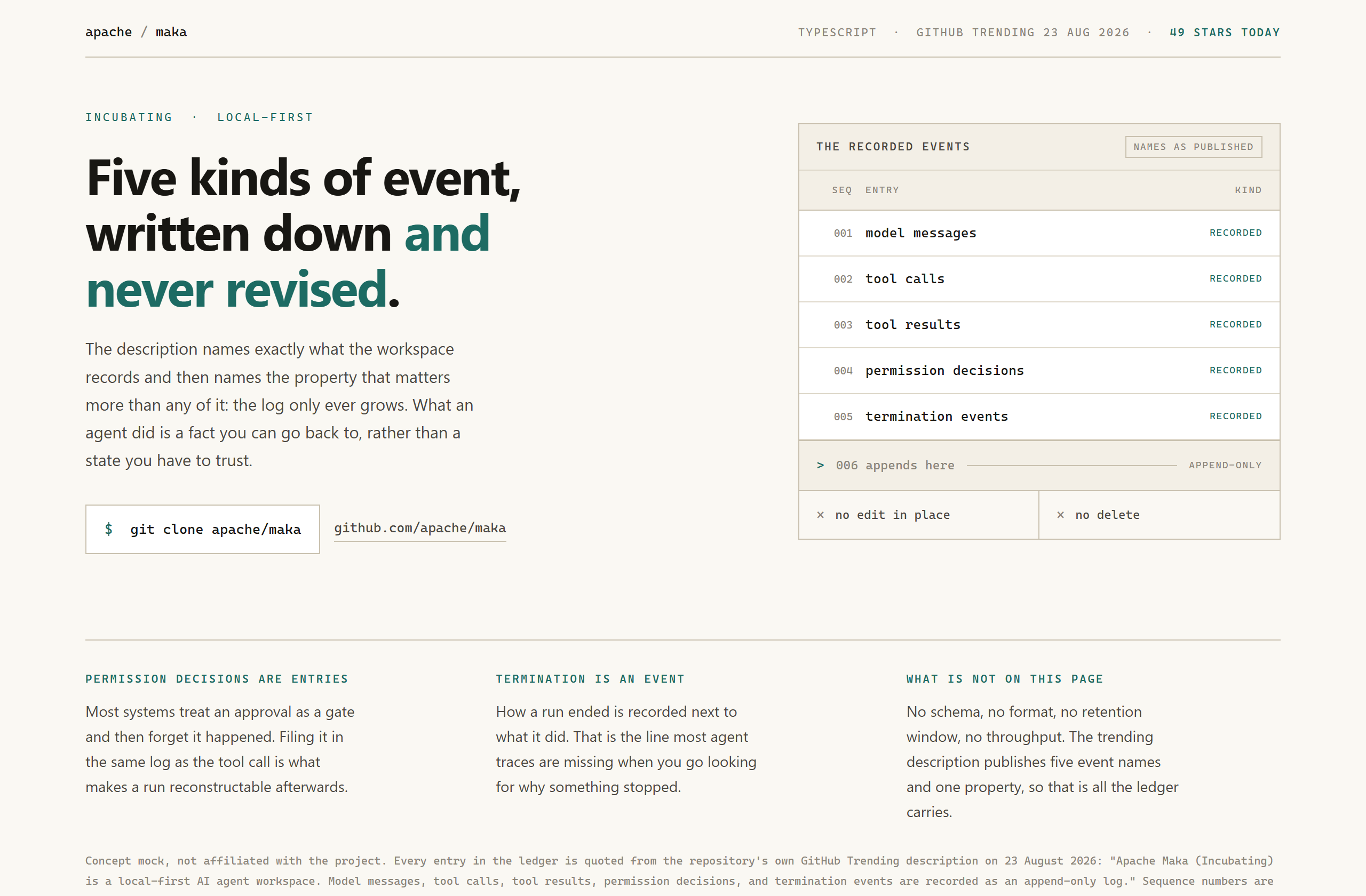Screen dimensions: 1366x896
Task: Click the LOCAL-FIRST tag
Action: 265,117
